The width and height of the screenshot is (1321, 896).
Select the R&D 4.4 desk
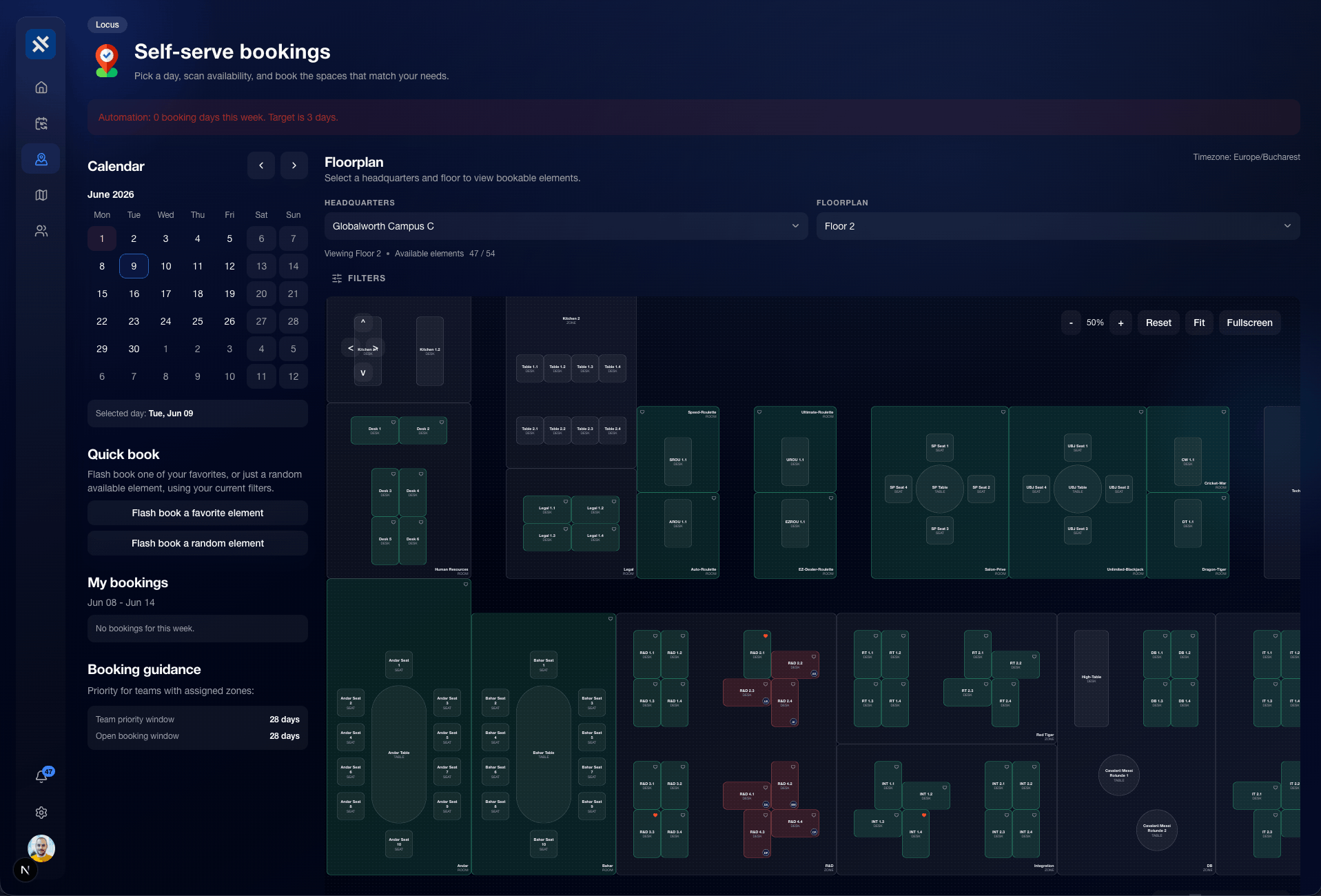click(x=795, y=824)
